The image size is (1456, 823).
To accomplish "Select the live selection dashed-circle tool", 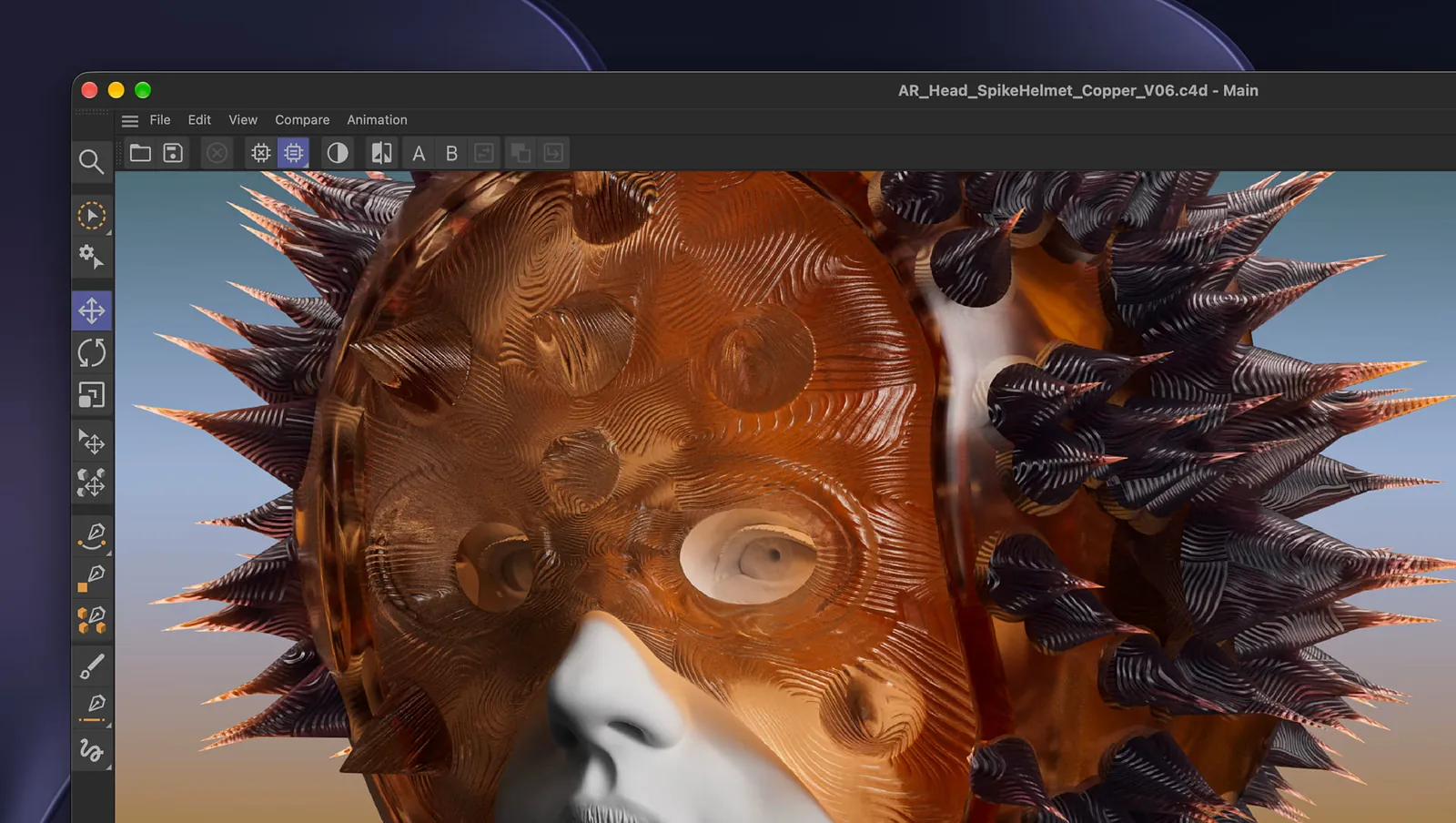I will click(92, 216).
